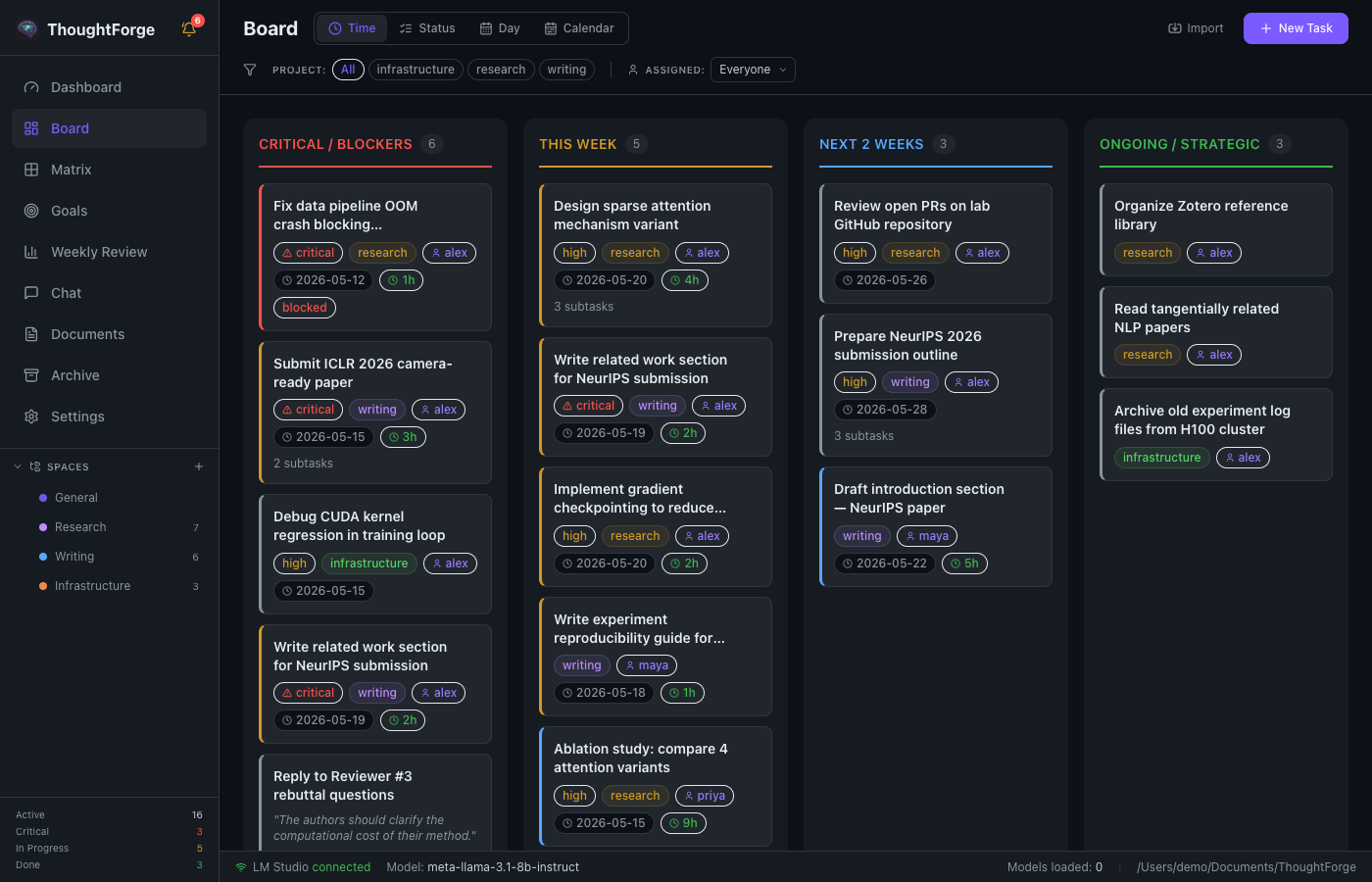The height and width of the screenshot is (882, 1372).
Task: Open the Chat page
Action: [109, 293]
